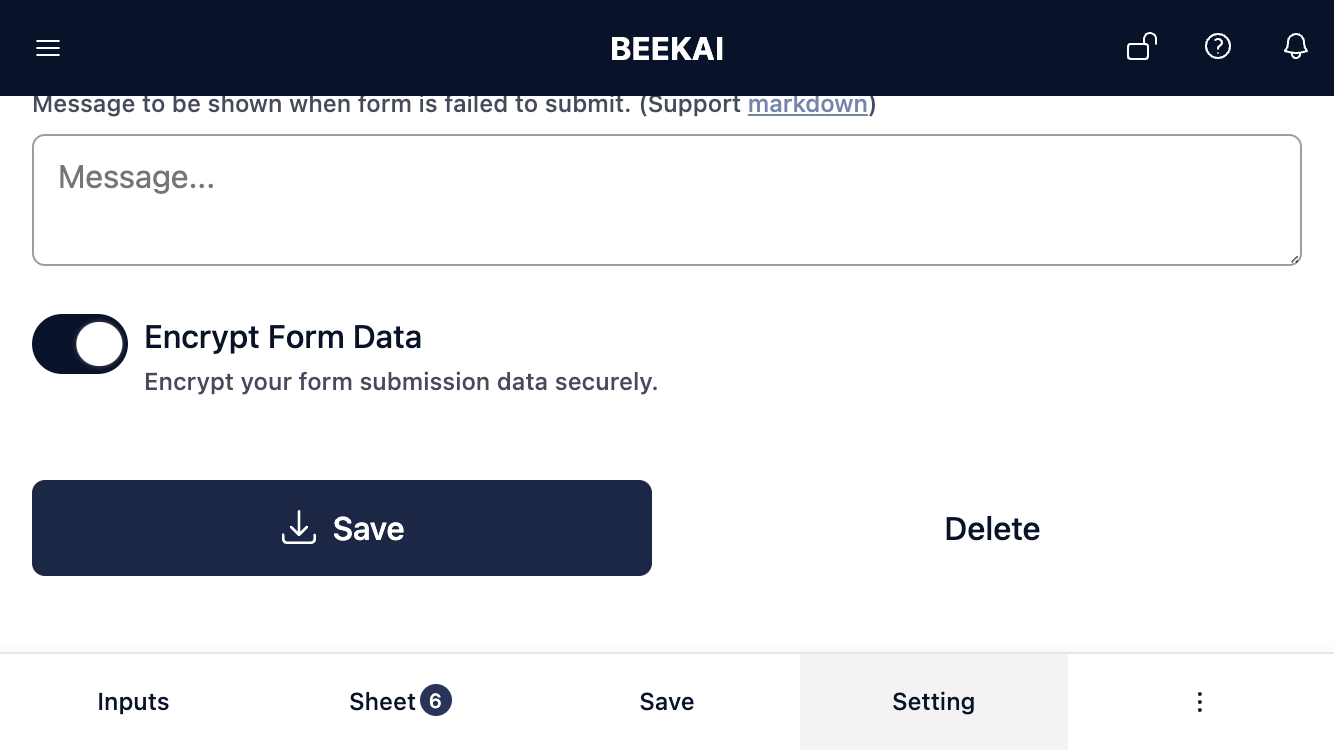The image size is (1334, 750).
Task: Open notifications bell icon
Action: point(1296,46)
